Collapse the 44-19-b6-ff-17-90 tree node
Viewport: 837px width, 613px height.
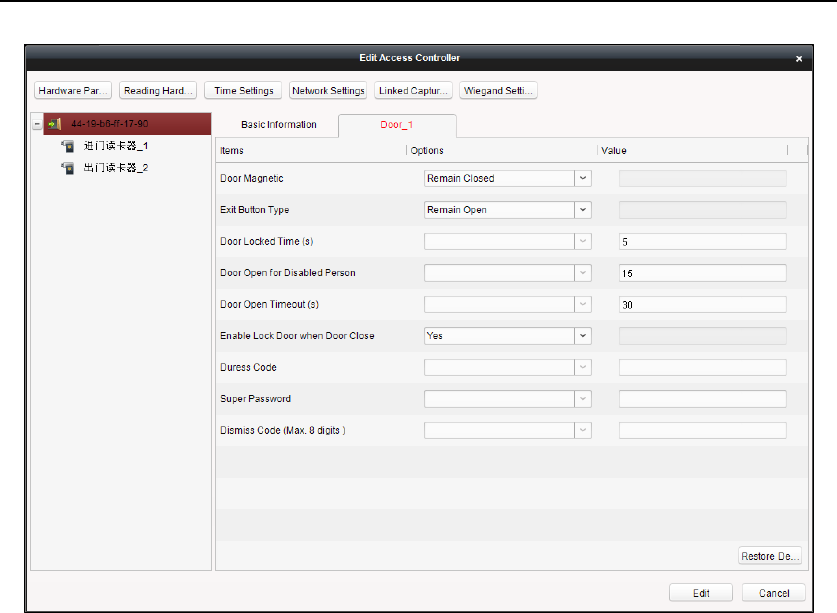tap(37, 124)
